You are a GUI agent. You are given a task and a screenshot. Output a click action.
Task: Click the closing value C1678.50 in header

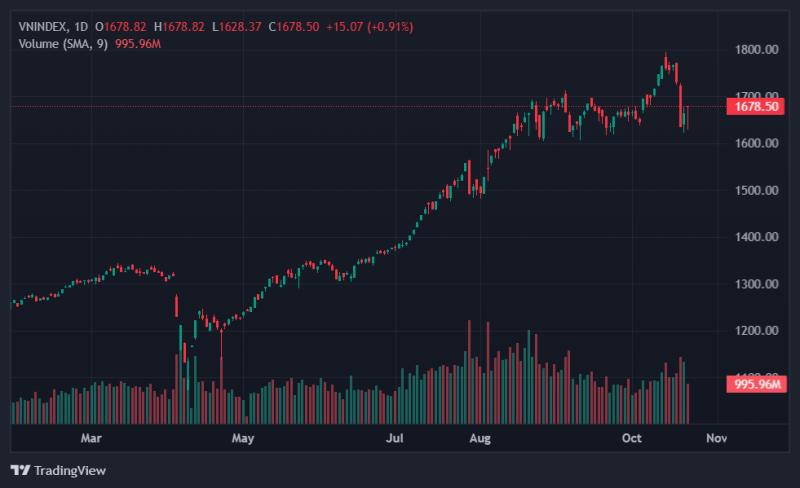(294, 27)
